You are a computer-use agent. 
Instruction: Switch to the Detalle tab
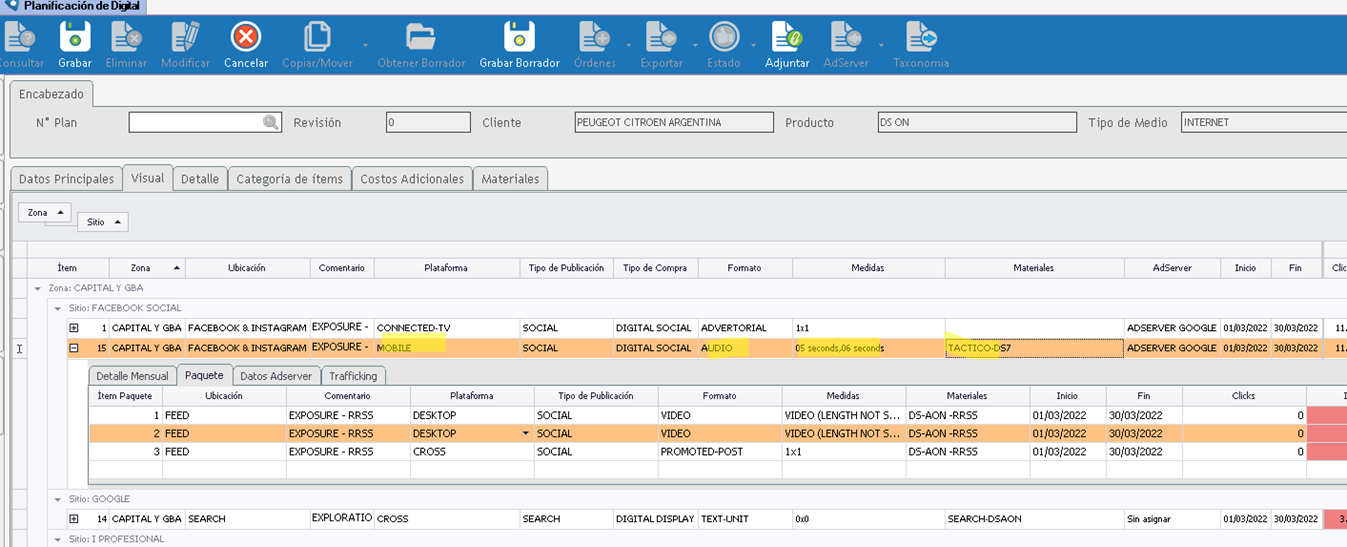(x=200, y=179)
